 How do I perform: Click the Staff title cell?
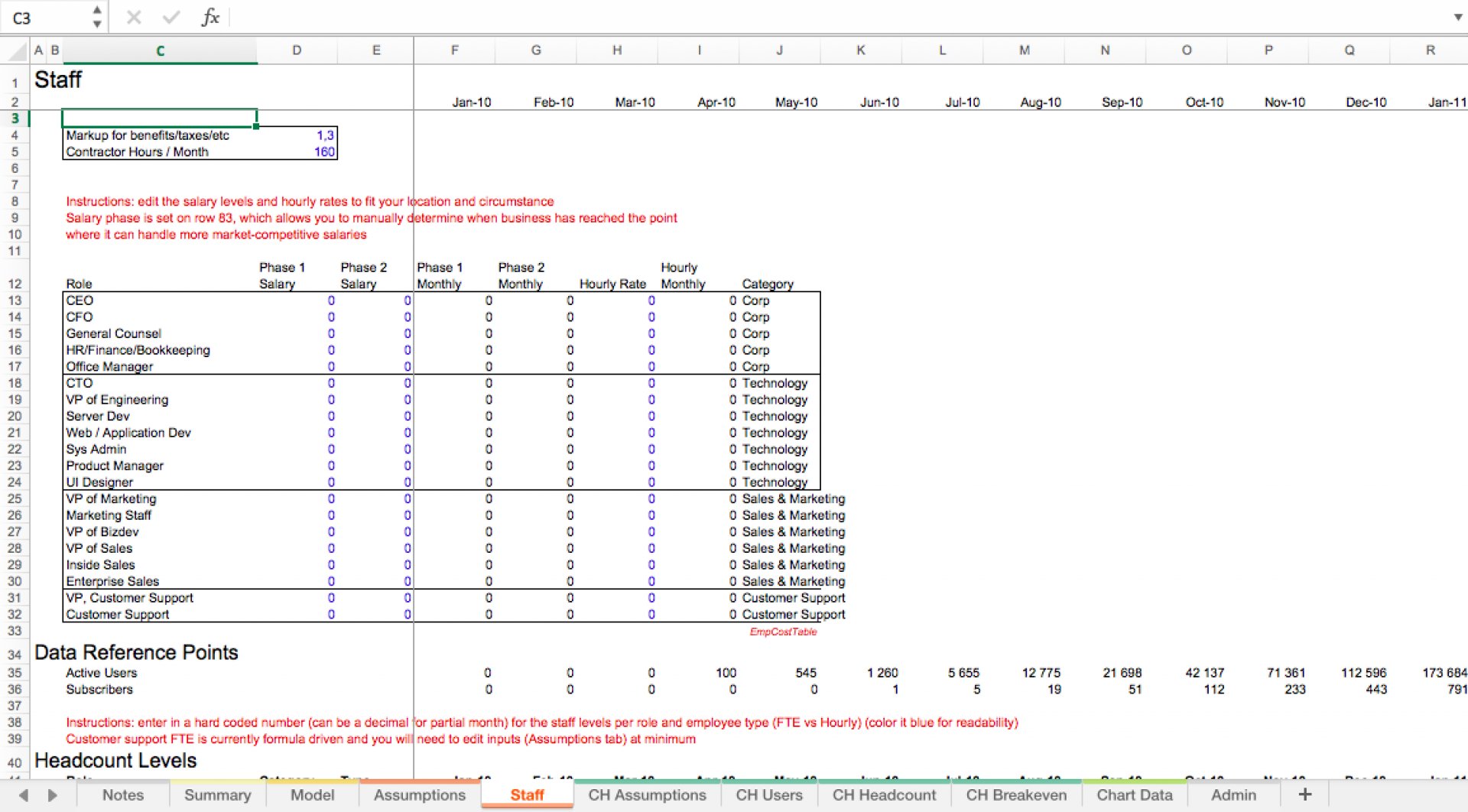tap(58, 80)
